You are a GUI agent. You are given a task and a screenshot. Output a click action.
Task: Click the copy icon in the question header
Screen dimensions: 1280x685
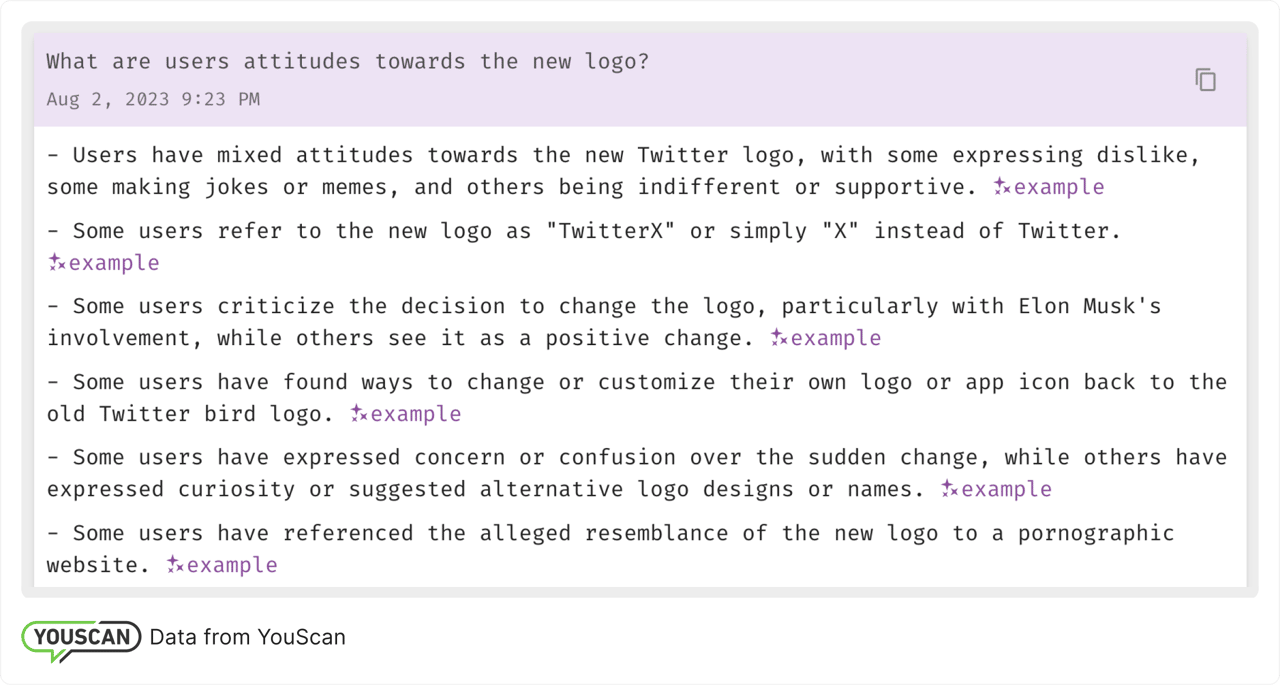click(x=1205, y=79)
